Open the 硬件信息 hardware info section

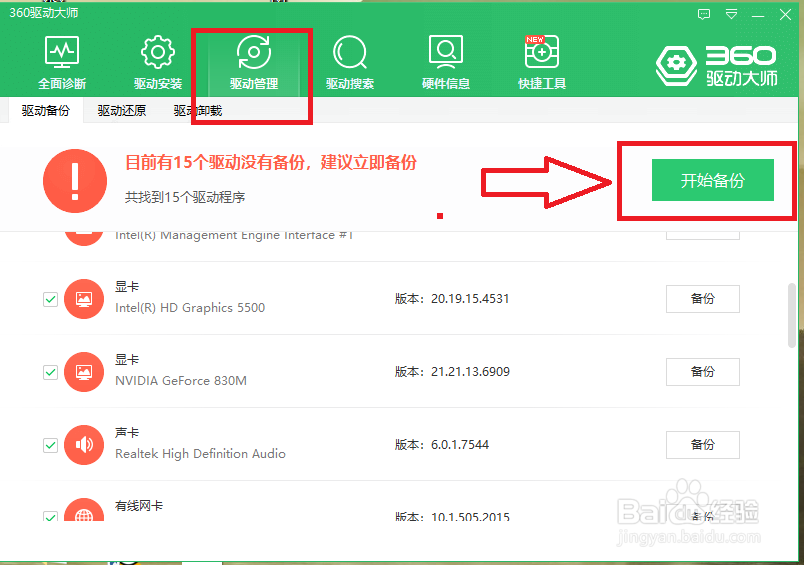(446, 63)
